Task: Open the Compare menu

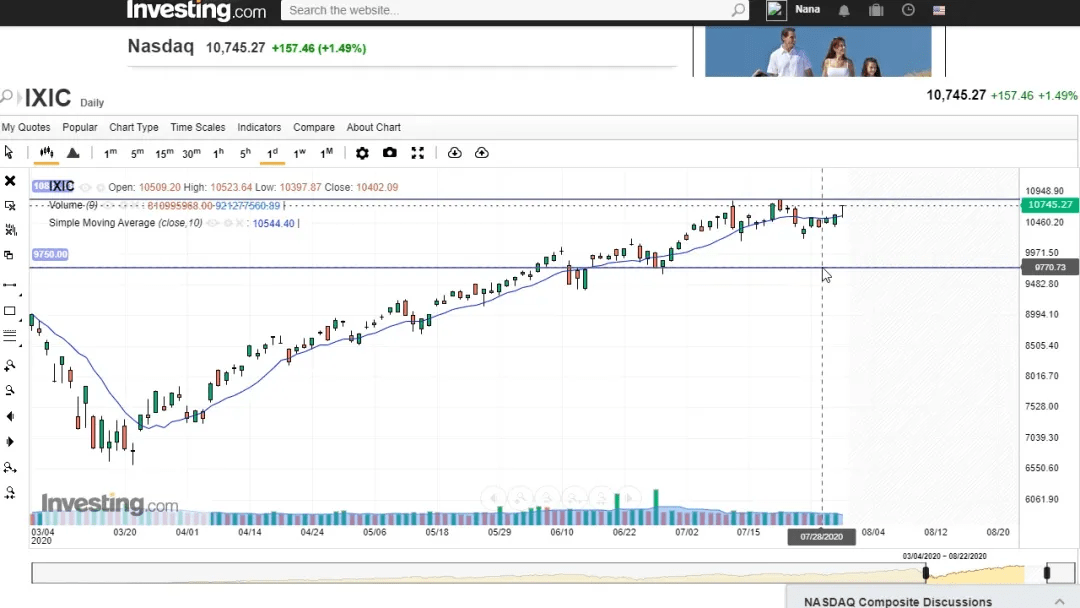Action: [314, 127]
